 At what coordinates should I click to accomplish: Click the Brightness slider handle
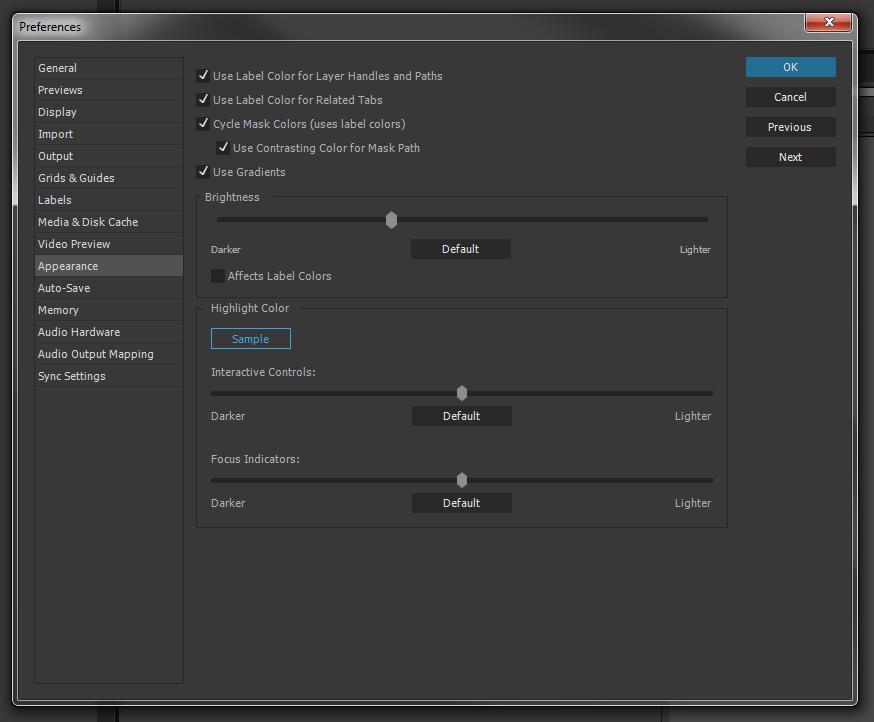(391, 220)
